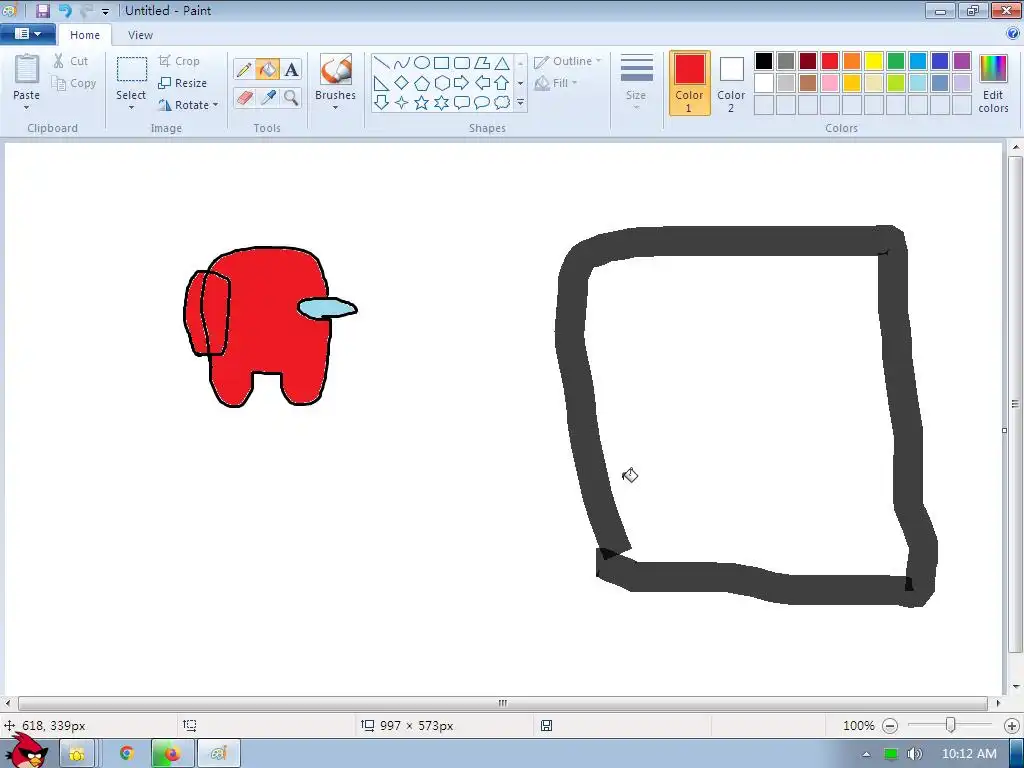Click the Save icon in title bar
The width and height of the screenshot is (1024, 768).
coord(42,10)
